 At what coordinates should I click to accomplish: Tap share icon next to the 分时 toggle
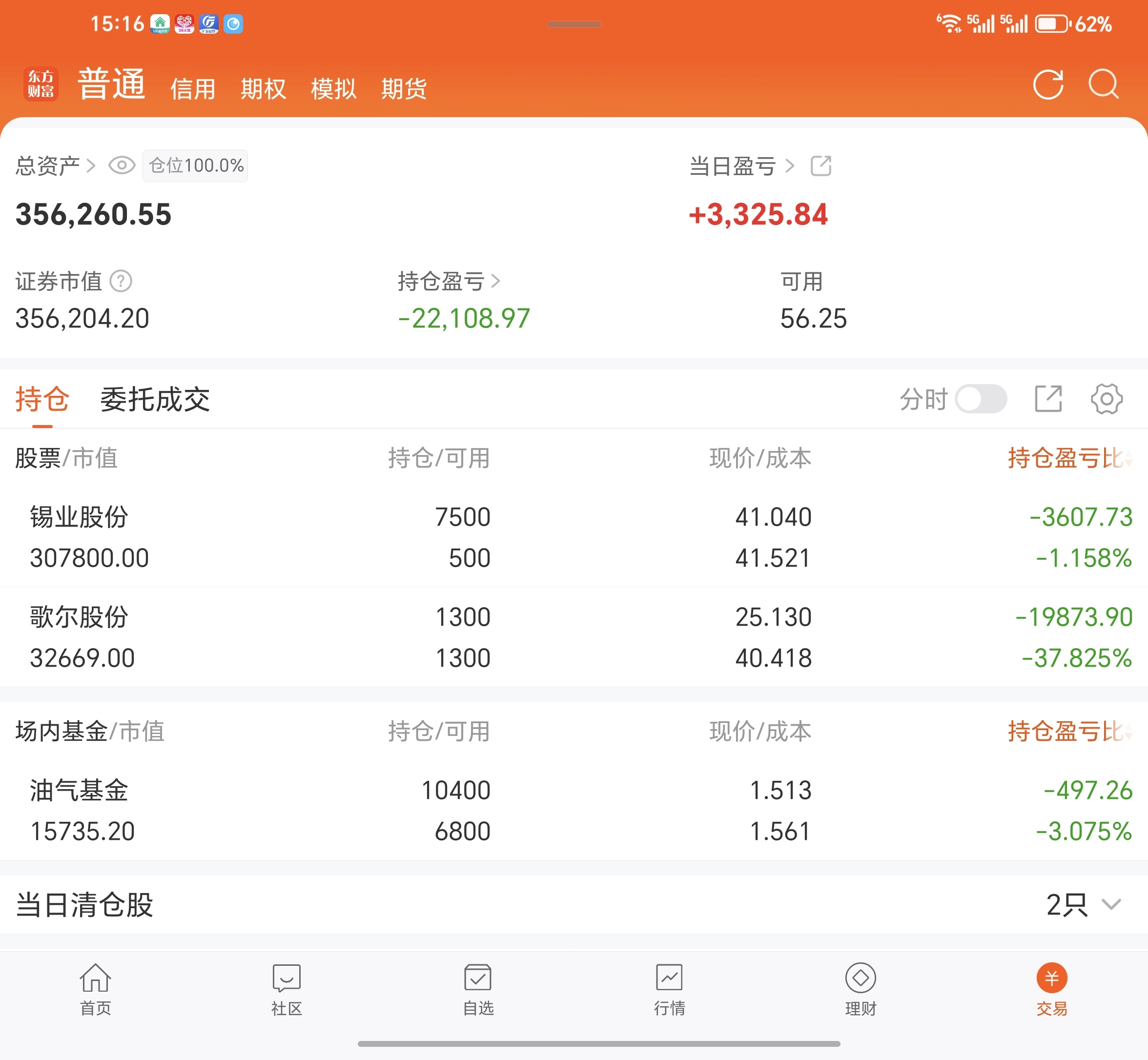click(1047, 399)
